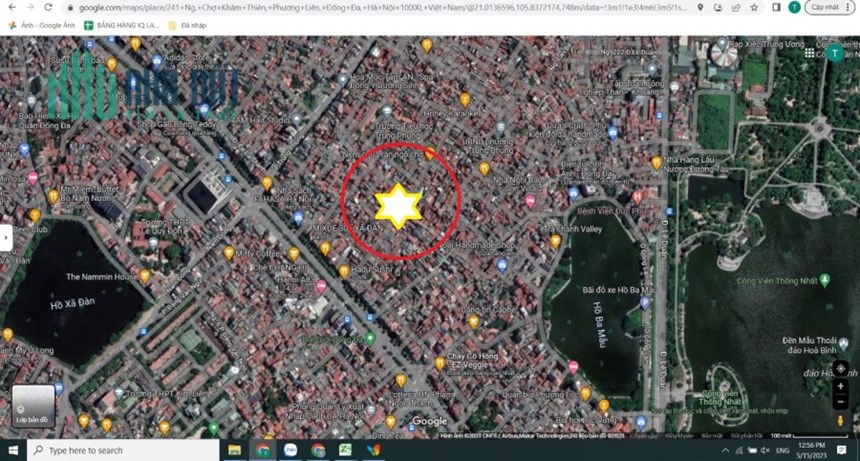
Task: Click the Google logo on the map
Action: point(429,421)
